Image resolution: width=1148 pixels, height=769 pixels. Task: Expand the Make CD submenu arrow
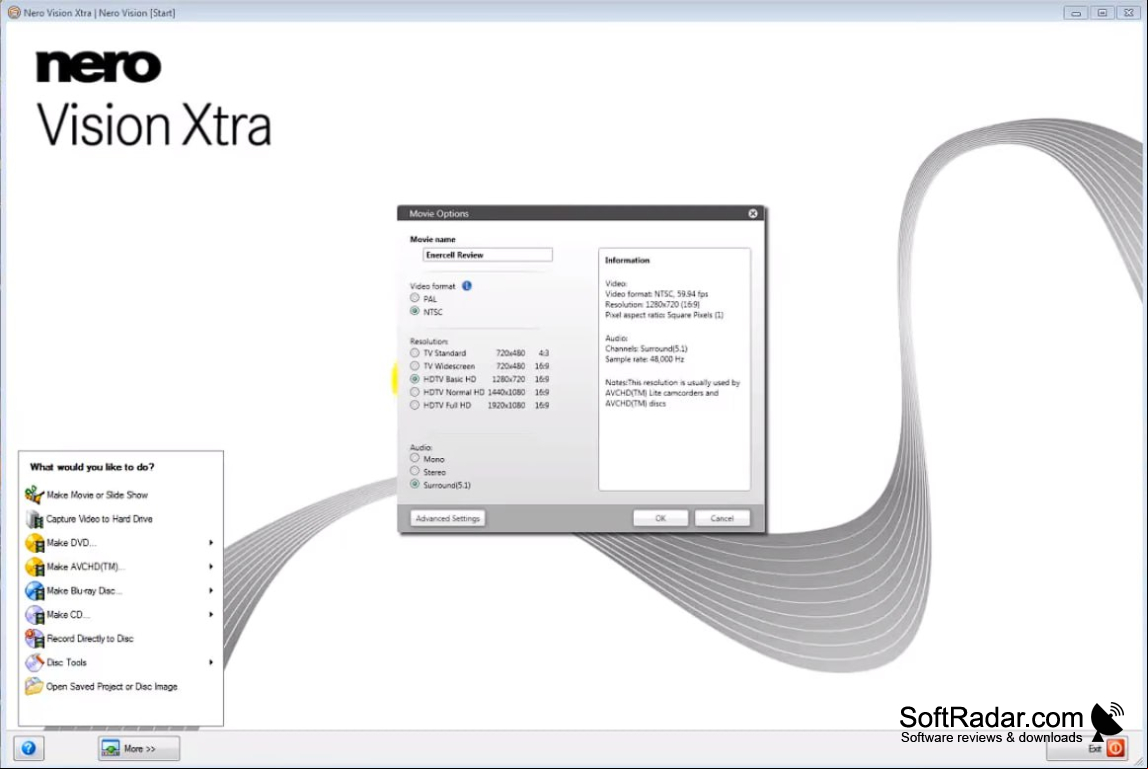click(x=211, y=614)
